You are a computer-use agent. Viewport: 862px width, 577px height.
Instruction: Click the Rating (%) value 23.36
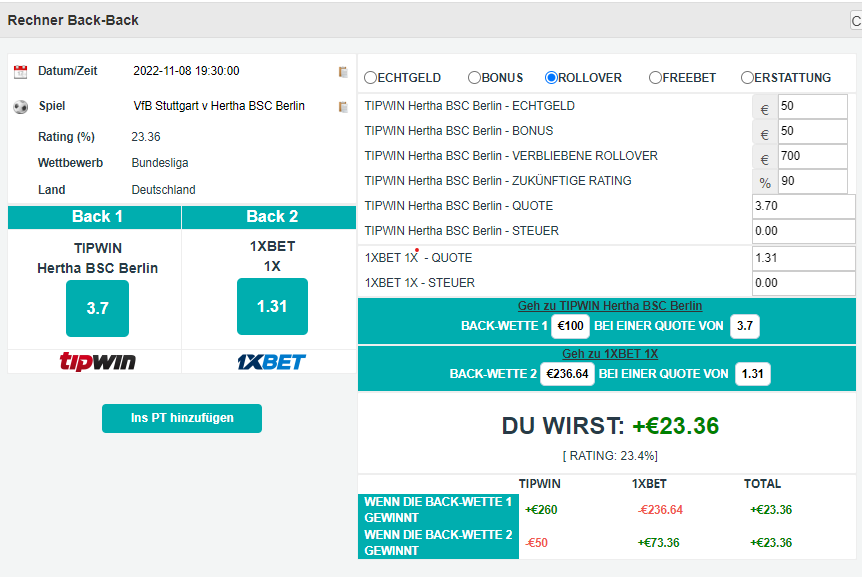[146, 137]
